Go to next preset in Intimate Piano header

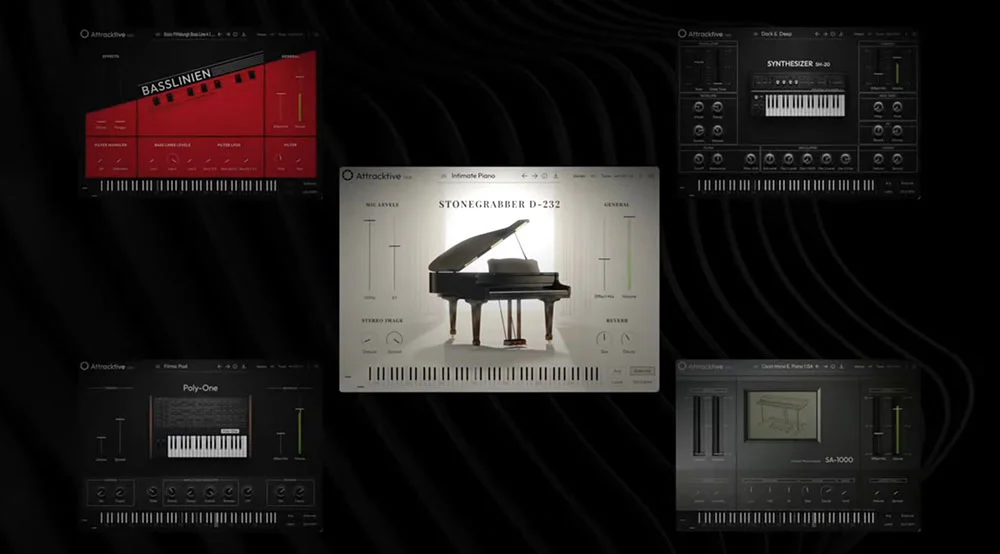(x=534, y=176)
